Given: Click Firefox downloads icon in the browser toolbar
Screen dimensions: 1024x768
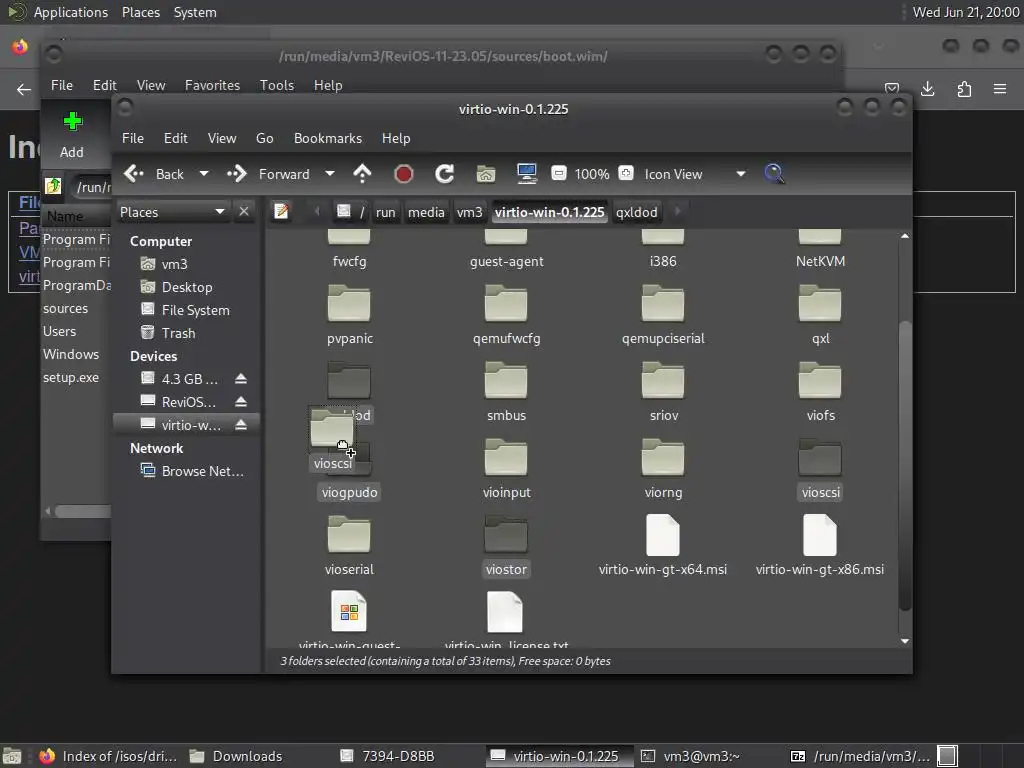Looking at the screenshot, I should click(x=927, y=89).
